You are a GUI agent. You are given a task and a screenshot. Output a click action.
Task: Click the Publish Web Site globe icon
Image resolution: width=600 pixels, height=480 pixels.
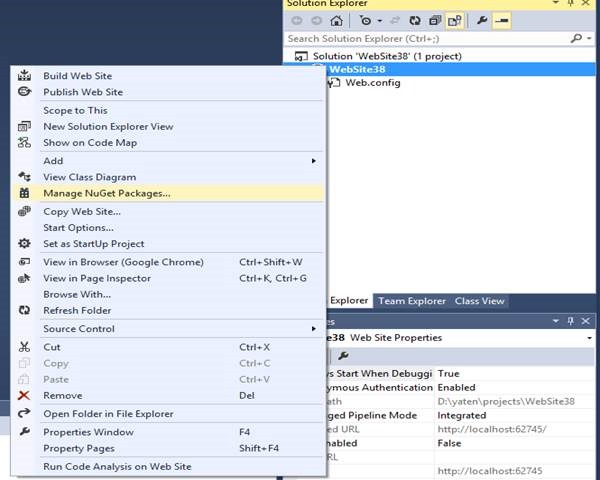[24, 91]
